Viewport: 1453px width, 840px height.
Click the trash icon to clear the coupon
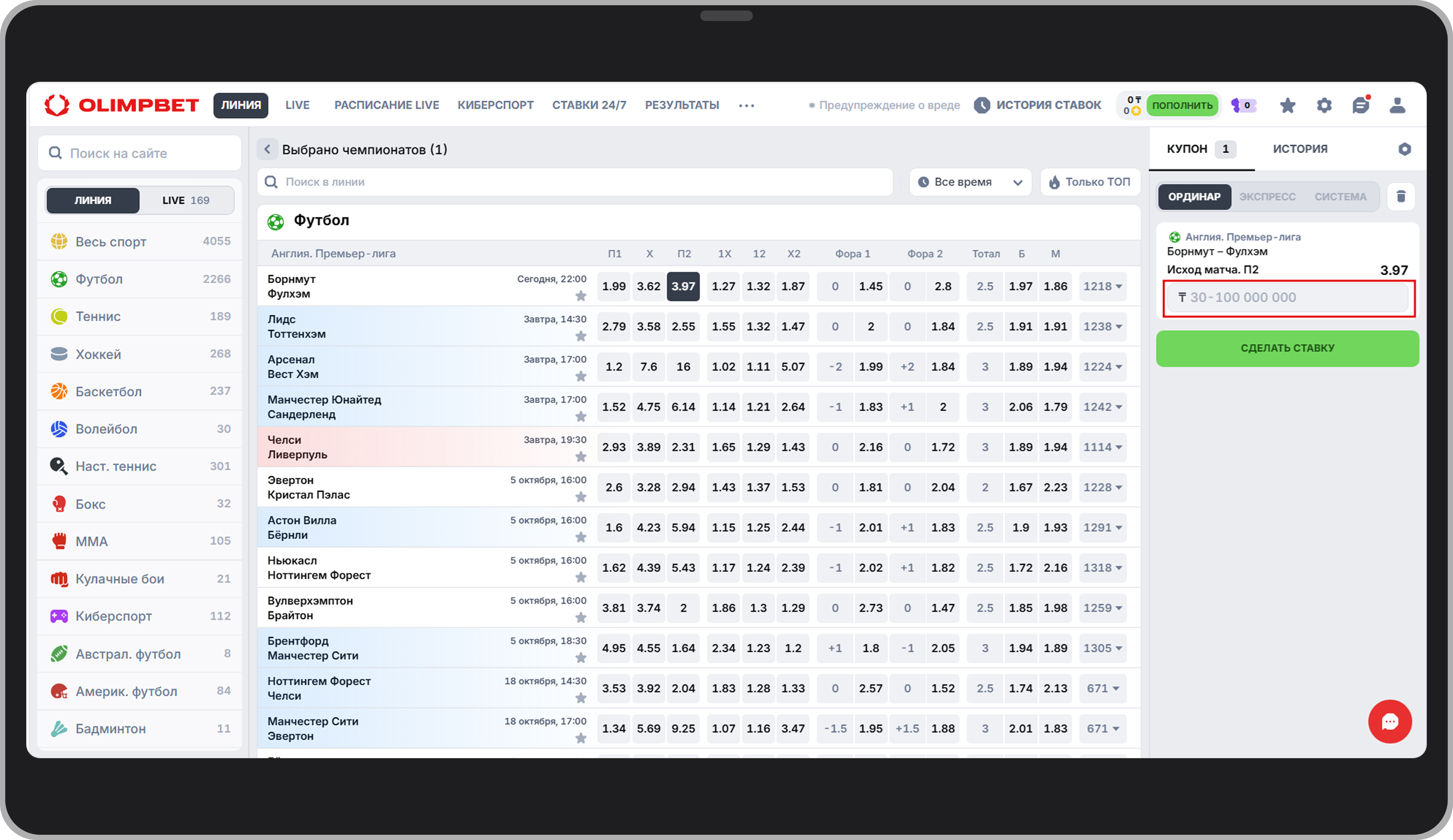1400,196
